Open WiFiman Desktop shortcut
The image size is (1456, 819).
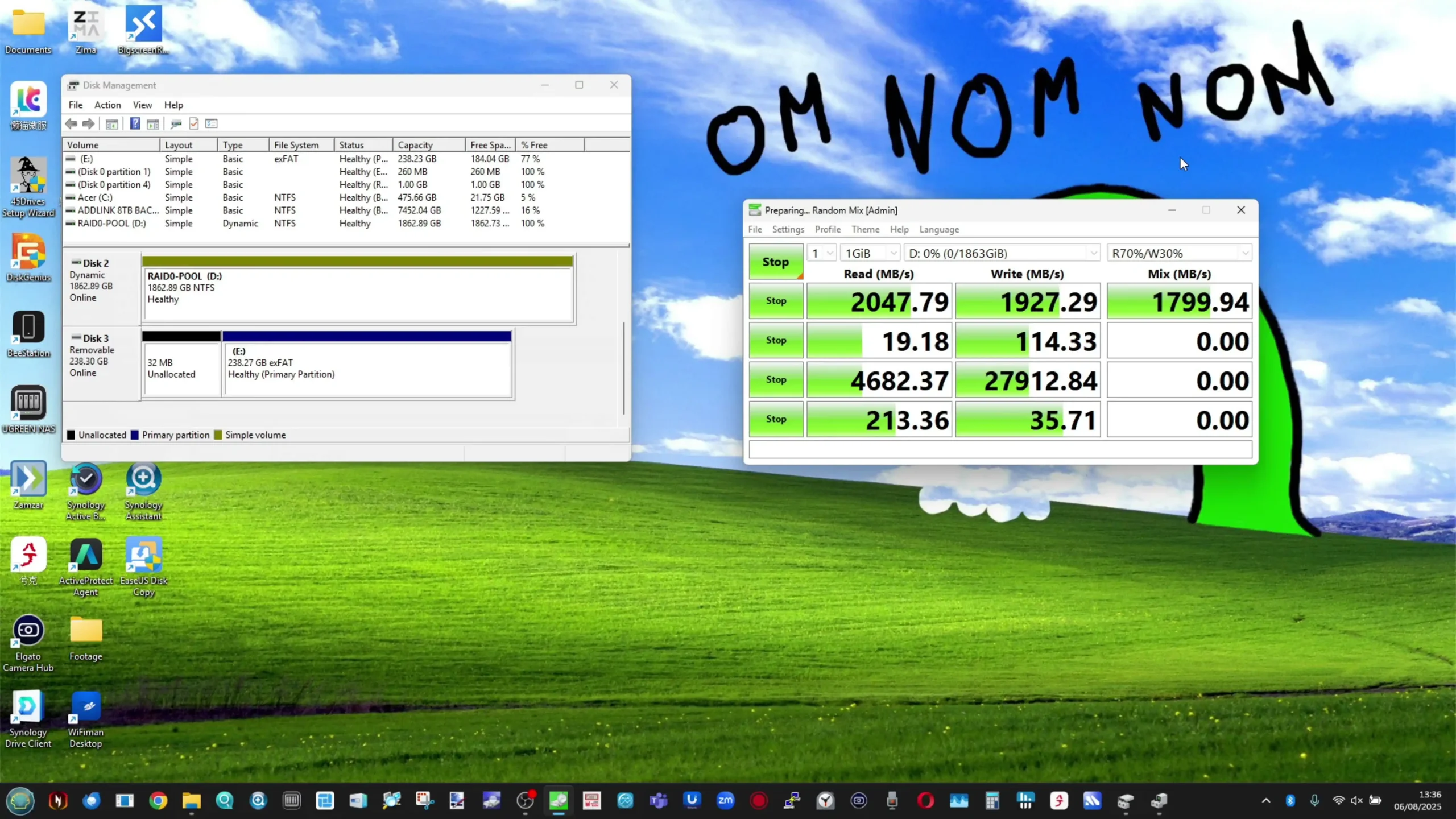click(x=86, y=719)
